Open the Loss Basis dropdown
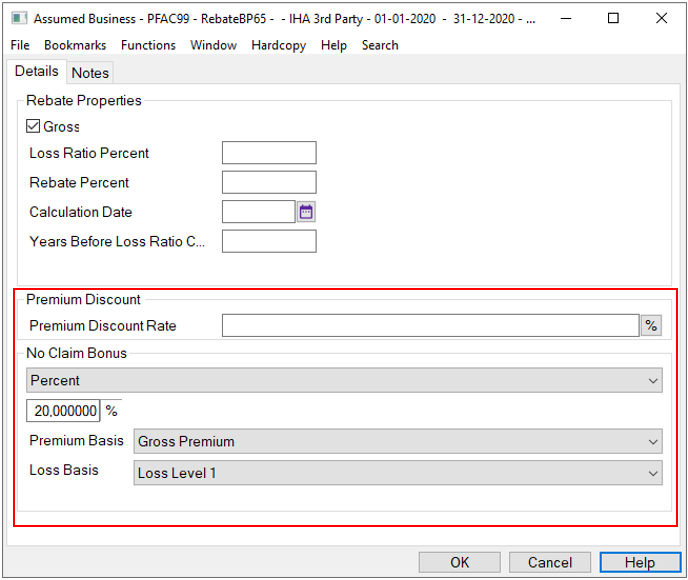Viewport: 688px width, 580px height. point(397,473)
